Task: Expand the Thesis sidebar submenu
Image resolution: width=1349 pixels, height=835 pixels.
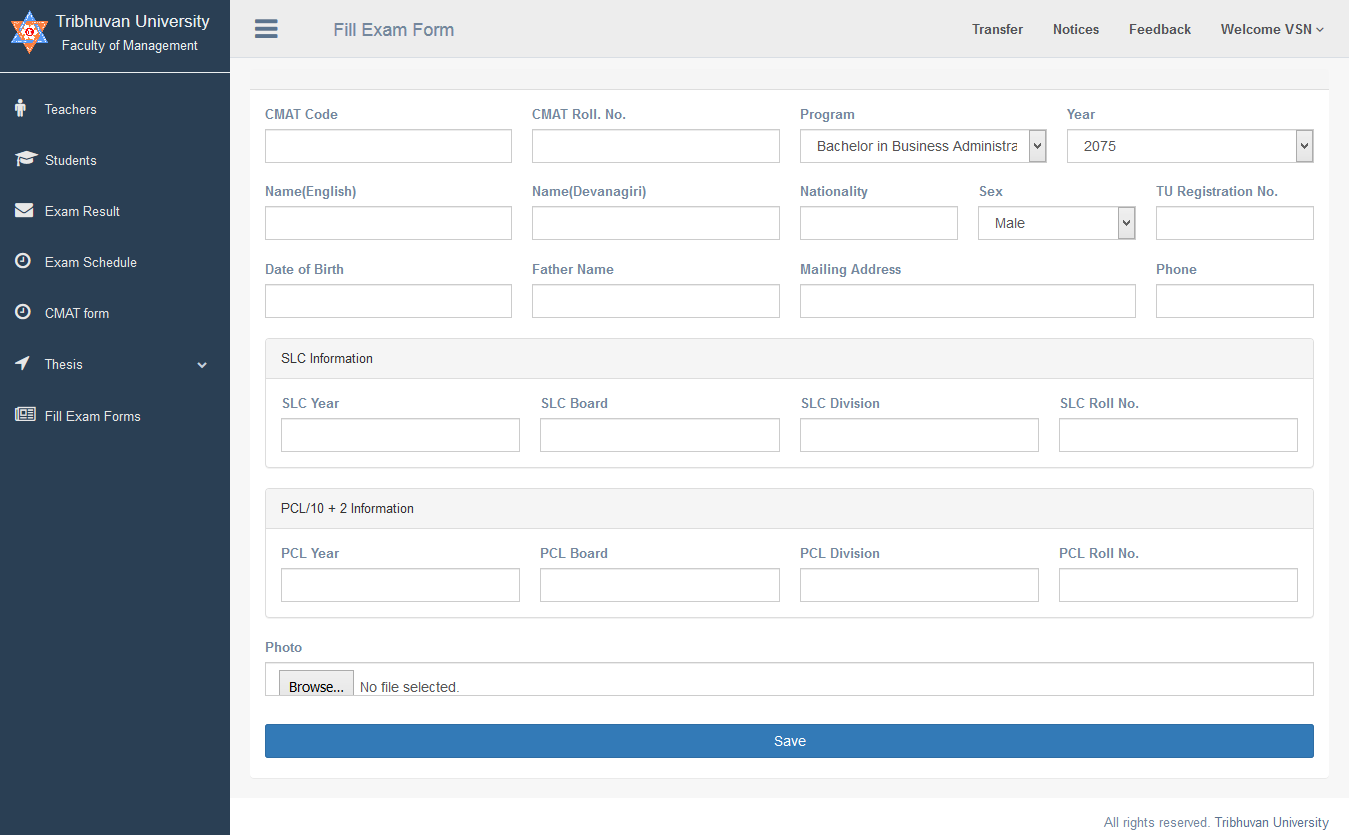Action: (202, 365)
